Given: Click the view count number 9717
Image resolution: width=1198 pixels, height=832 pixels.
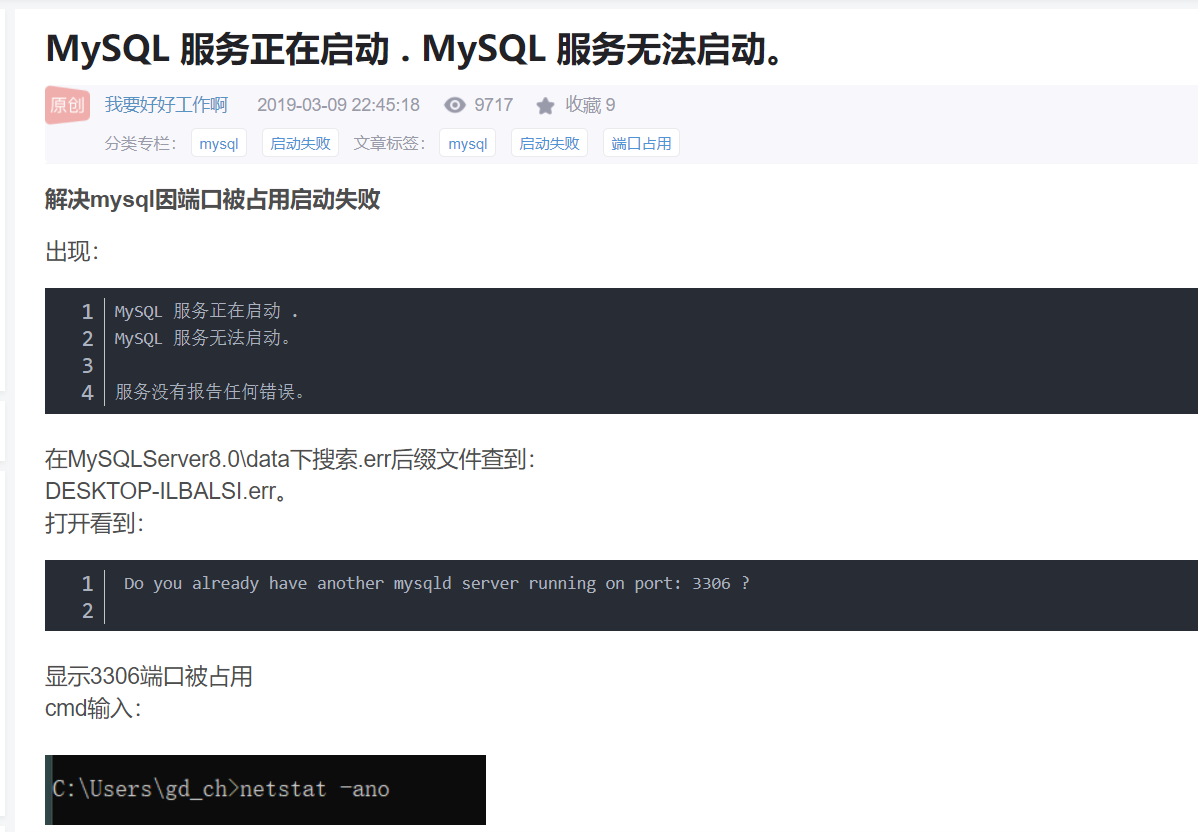Looking at the screenshot, I should coord(493,105).
